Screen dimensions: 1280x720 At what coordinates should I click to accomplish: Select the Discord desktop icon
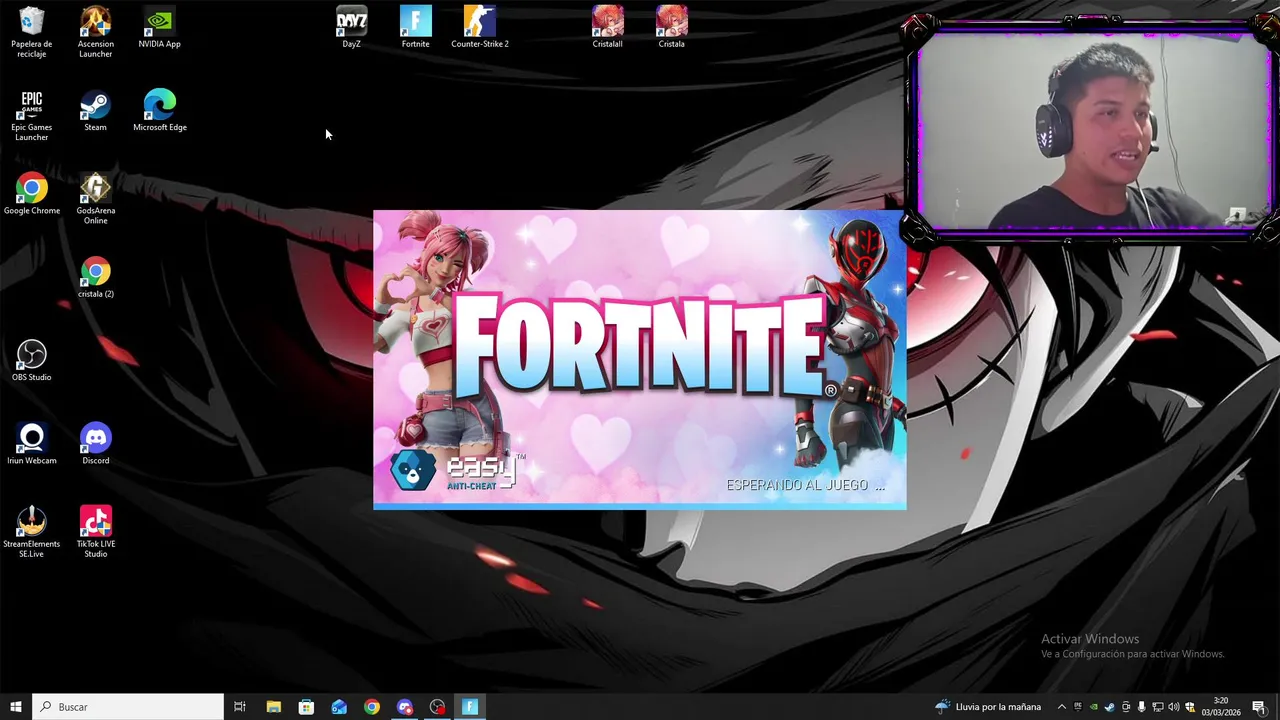pyautogui.click(x=96, y=444)
